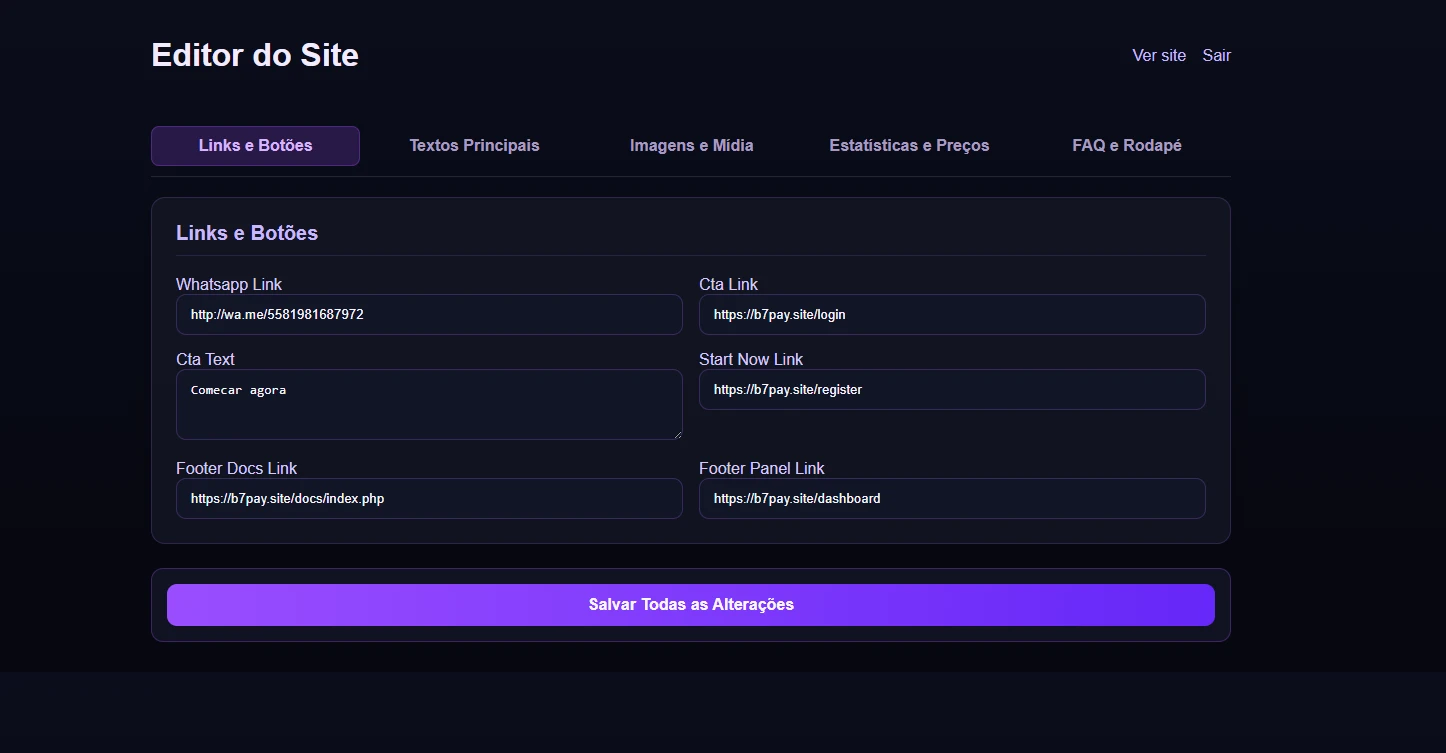Select the Imagens e Mídia tab
Viewport: 1446px width, 753px height.
[691, 146]
